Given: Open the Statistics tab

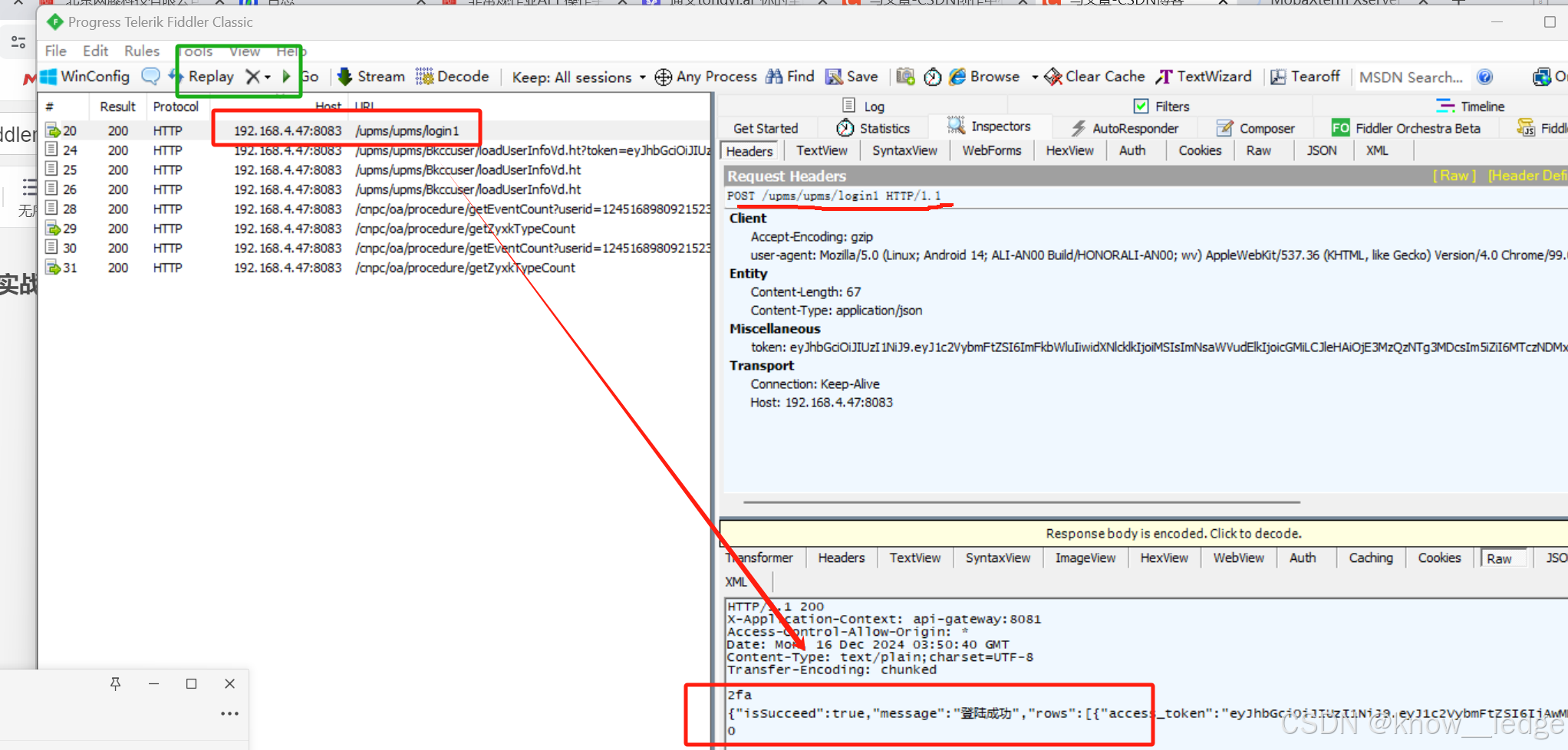Looking at the screenshot, I should point(873,128).
